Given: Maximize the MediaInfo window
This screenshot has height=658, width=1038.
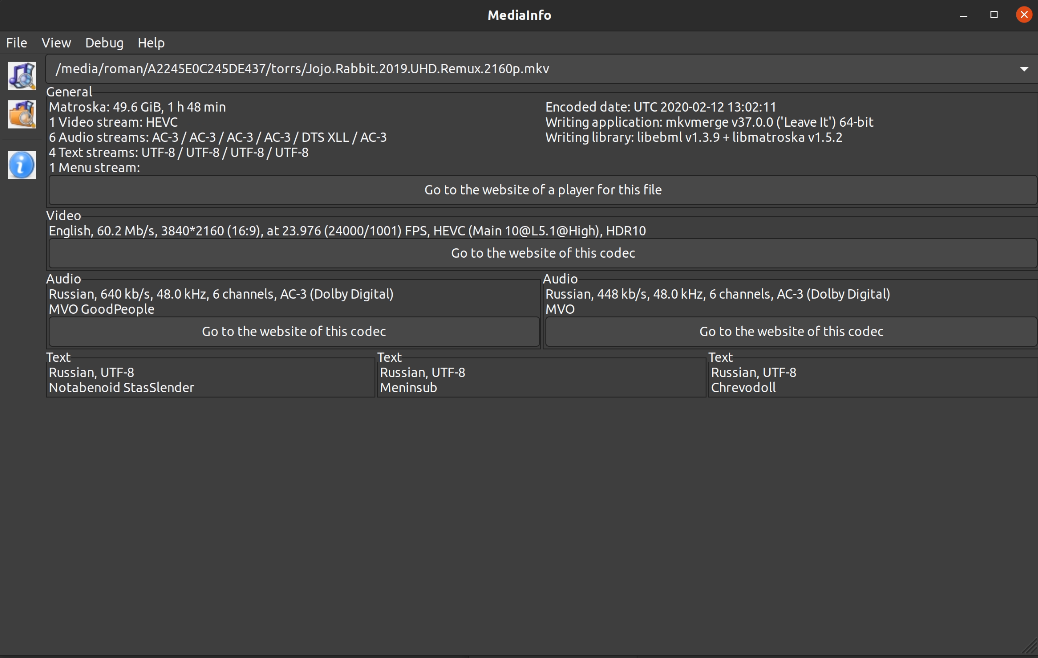Looking at the screenshot, I should 994,15.
